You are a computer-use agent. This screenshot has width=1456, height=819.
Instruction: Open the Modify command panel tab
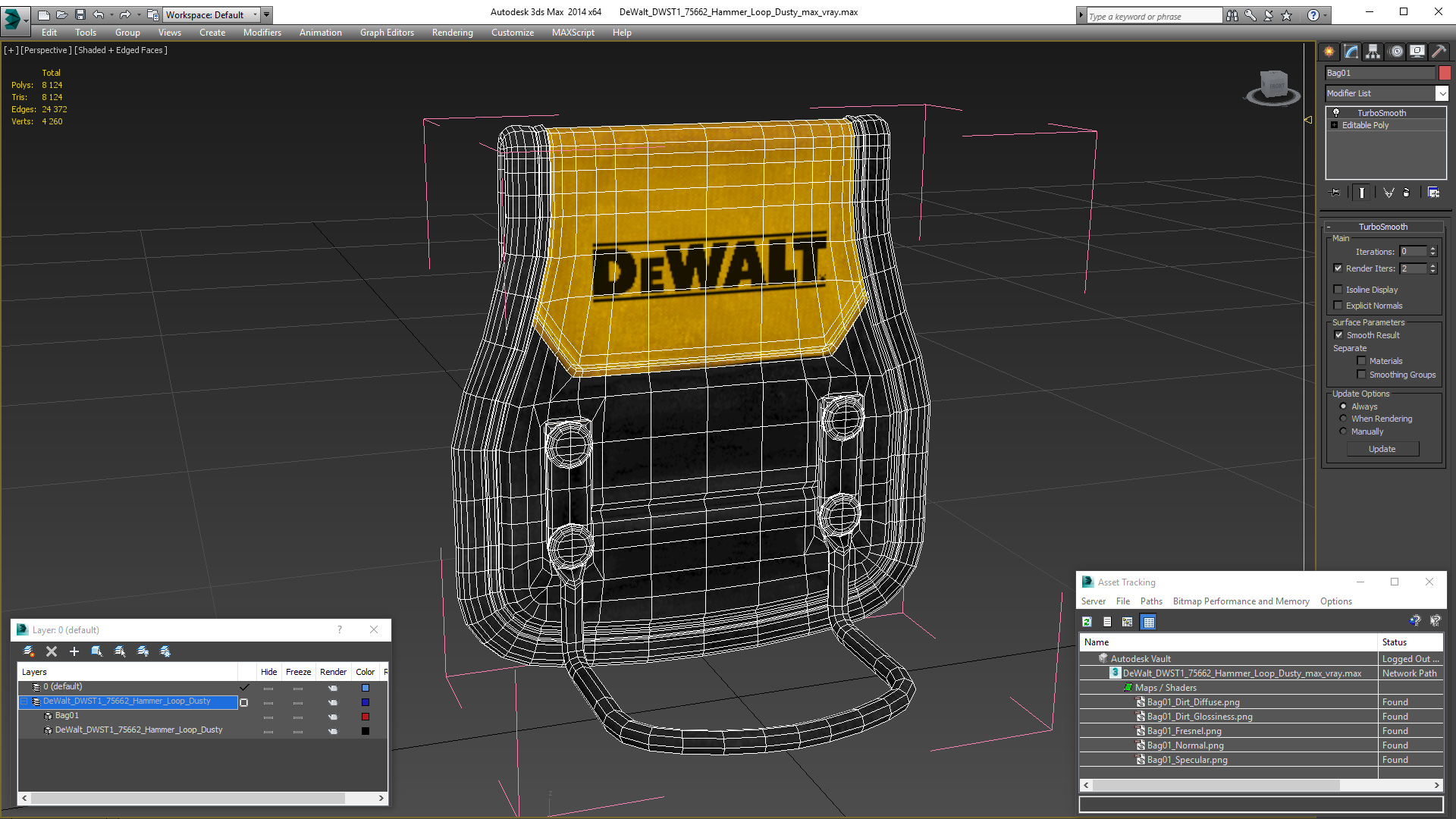pyautogui.click(x=1351, y=52)
